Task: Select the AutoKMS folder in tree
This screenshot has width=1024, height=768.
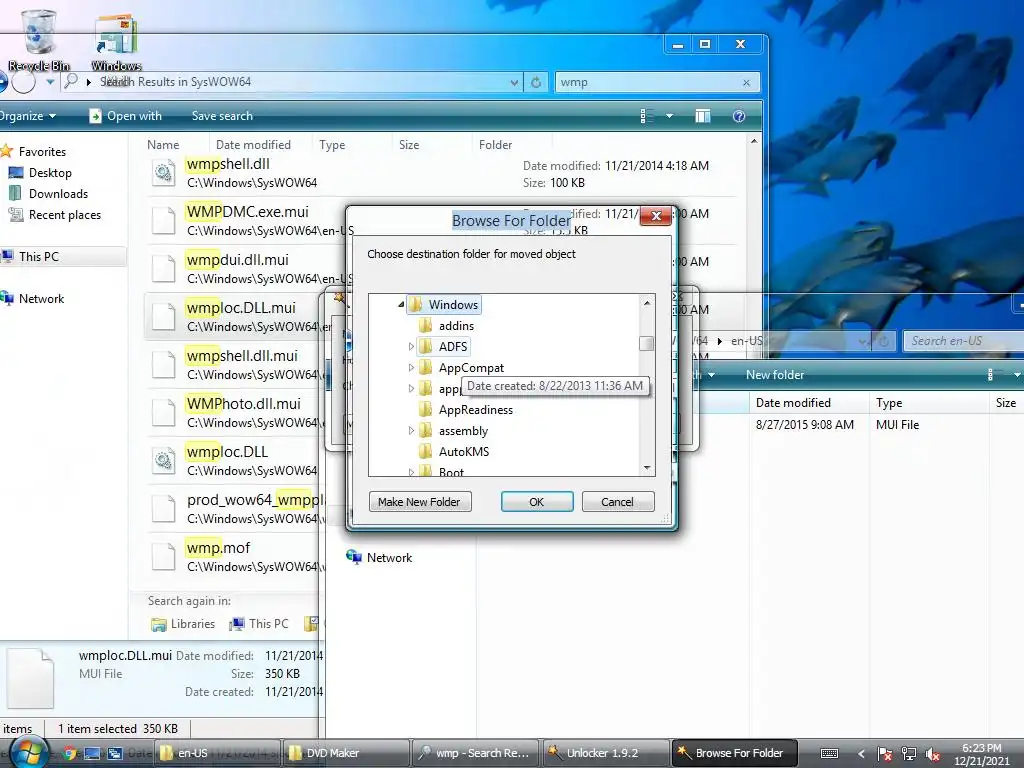Action: point(464,451)
